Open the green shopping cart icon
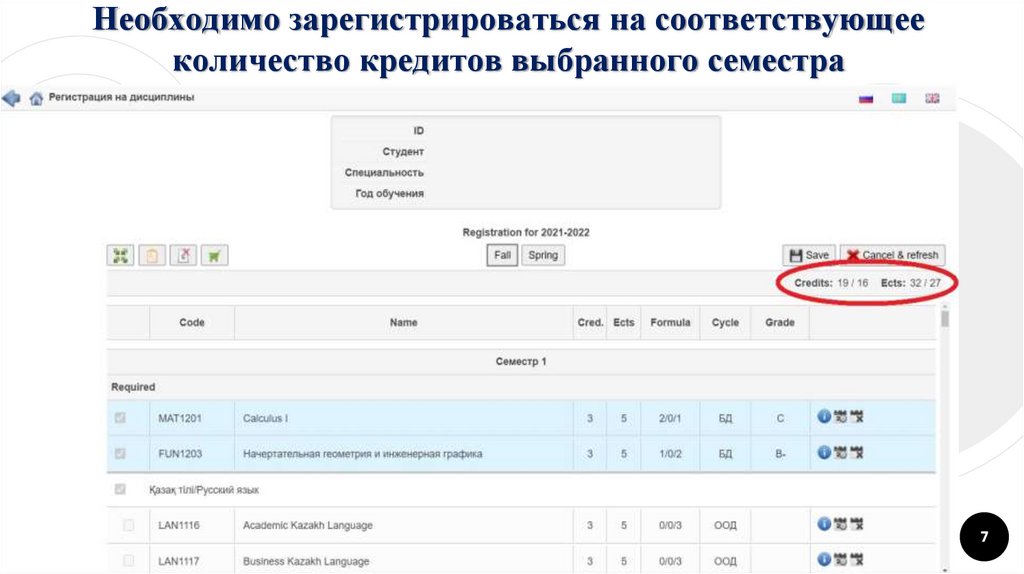 (214, 256)
